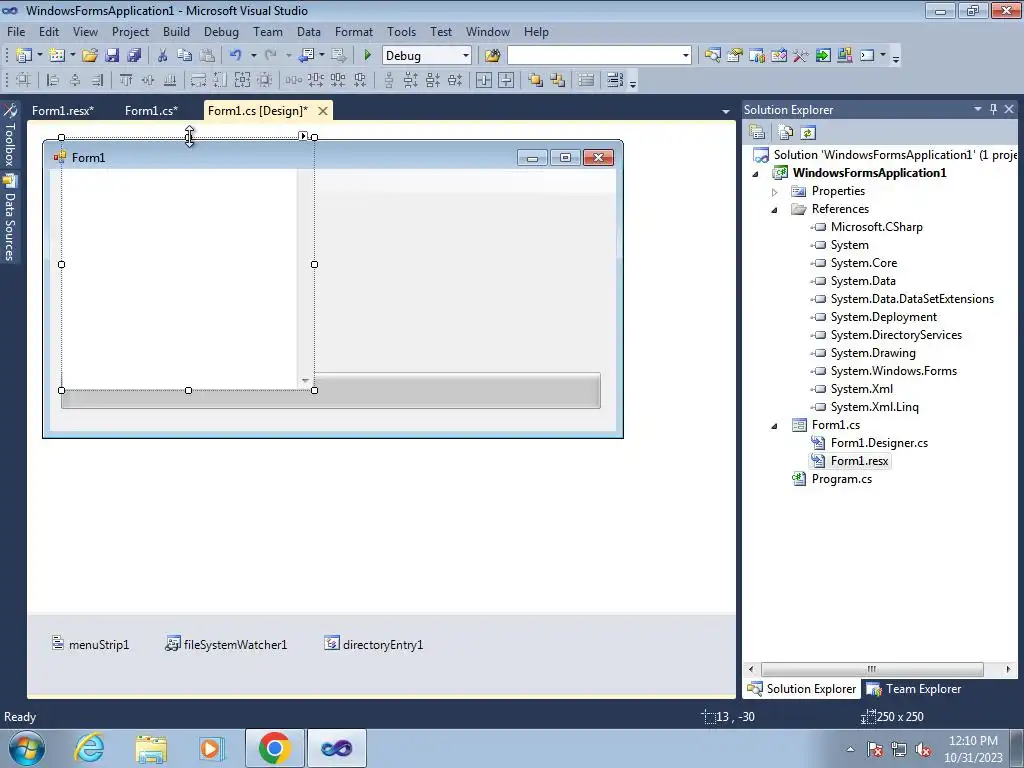Collapse the References node
Viewport: 1024px width, 768px height.
pyautogui.click(x=775, y=210)
